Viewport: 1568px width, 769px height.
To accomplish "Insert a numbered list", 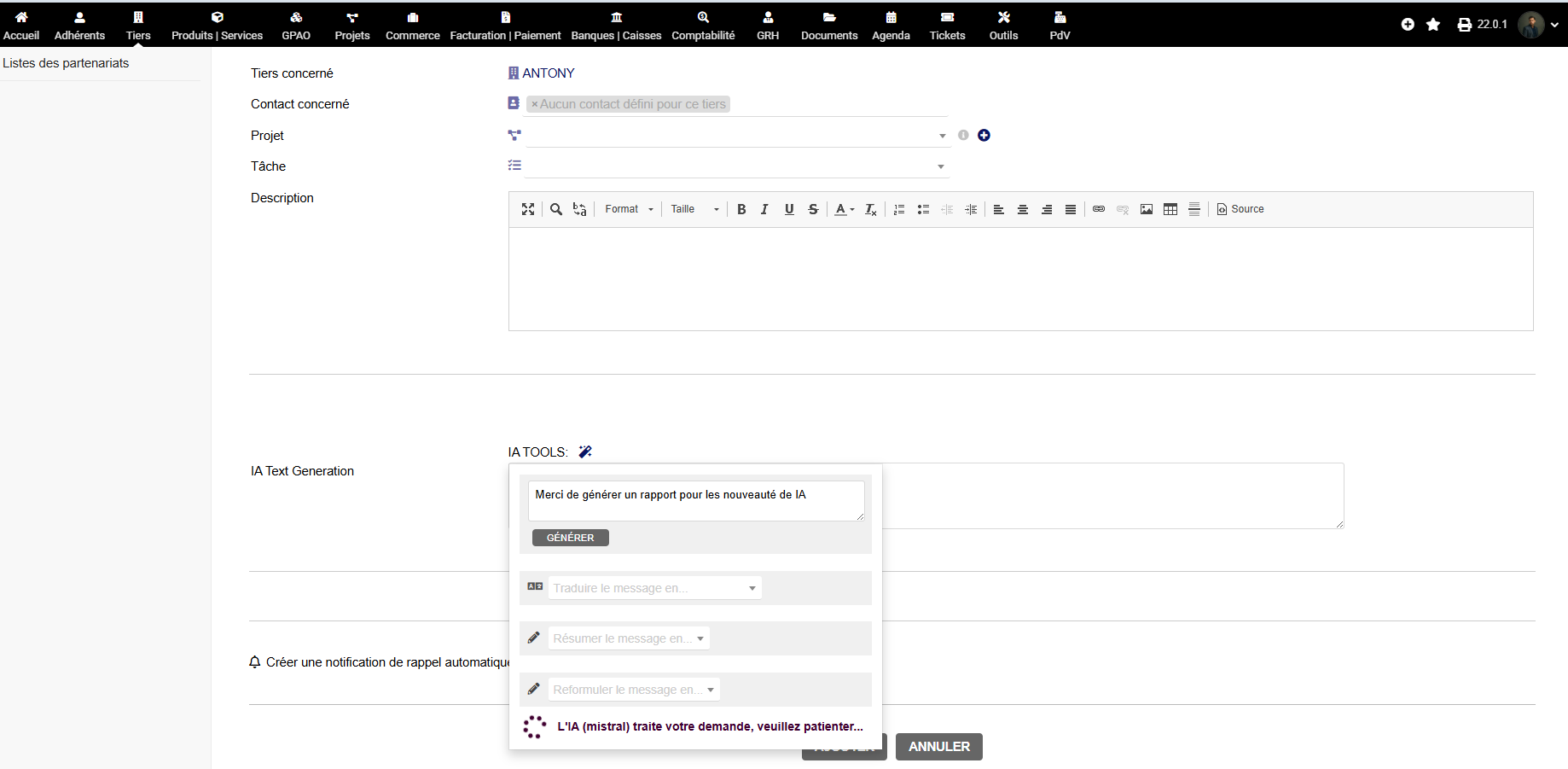I will pyautogui.click(x=899, y=209).
